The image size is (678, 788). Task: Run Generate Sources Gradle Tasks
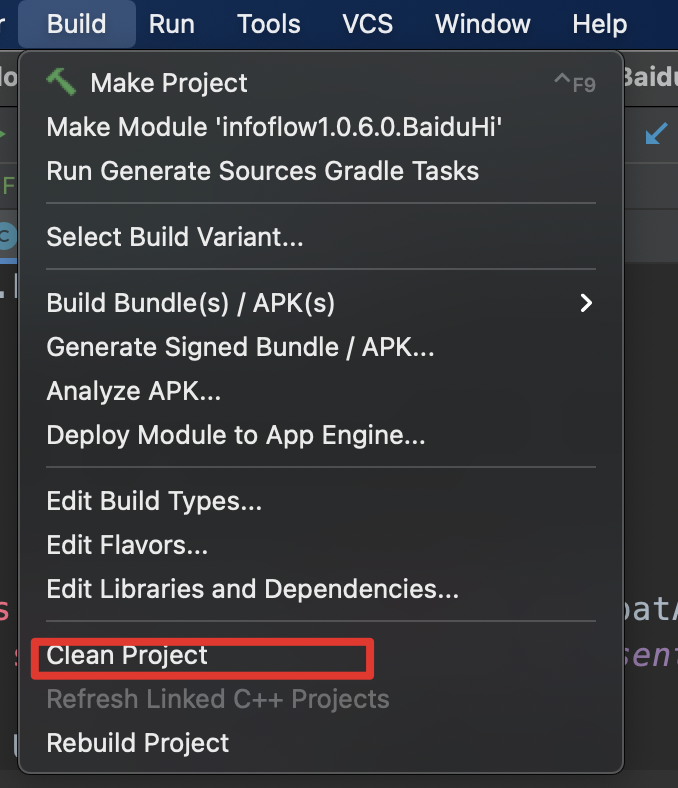point(263,171)
